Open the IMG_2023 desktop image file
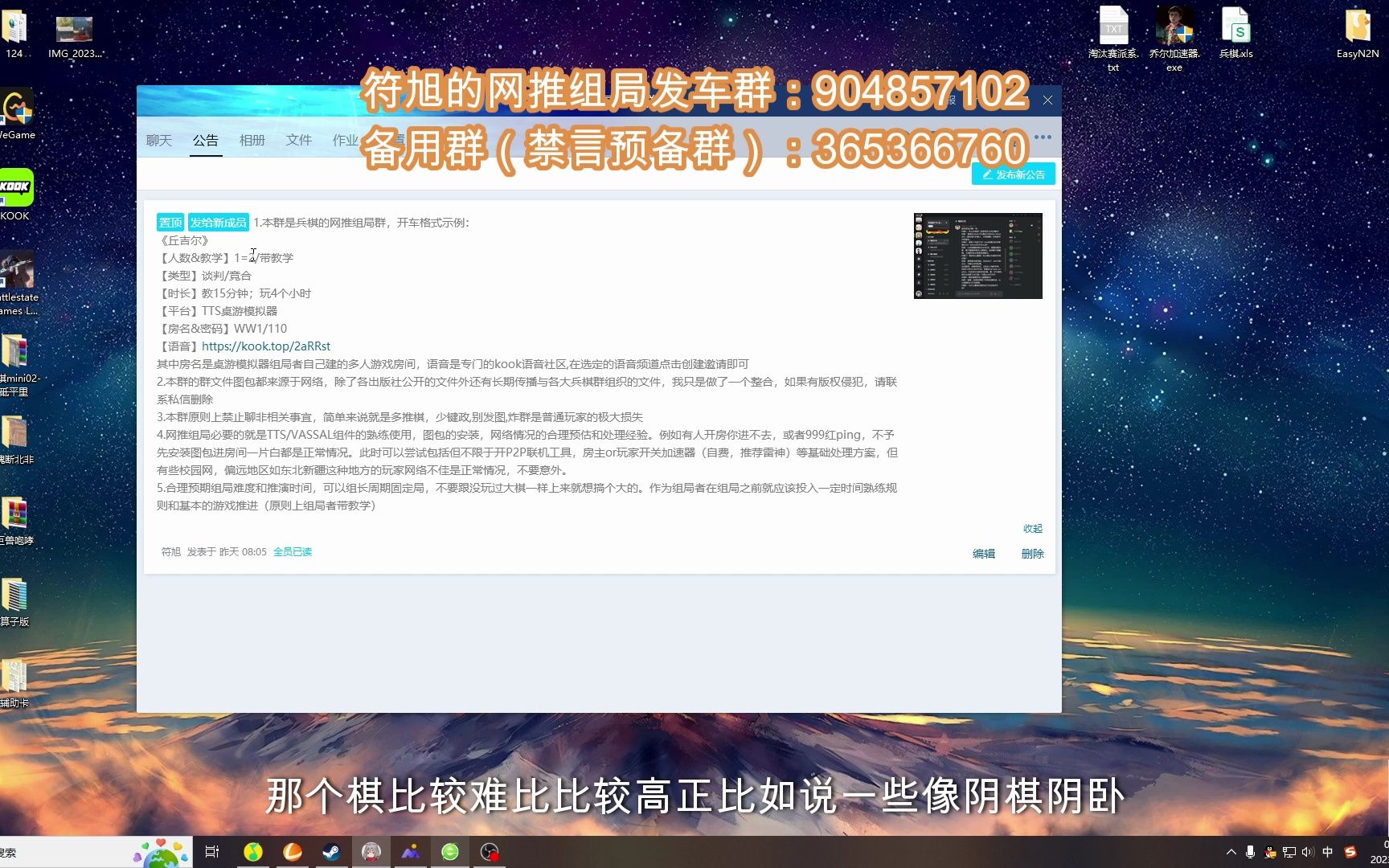This screenshot has height=868, width=1389. point(75,36)
